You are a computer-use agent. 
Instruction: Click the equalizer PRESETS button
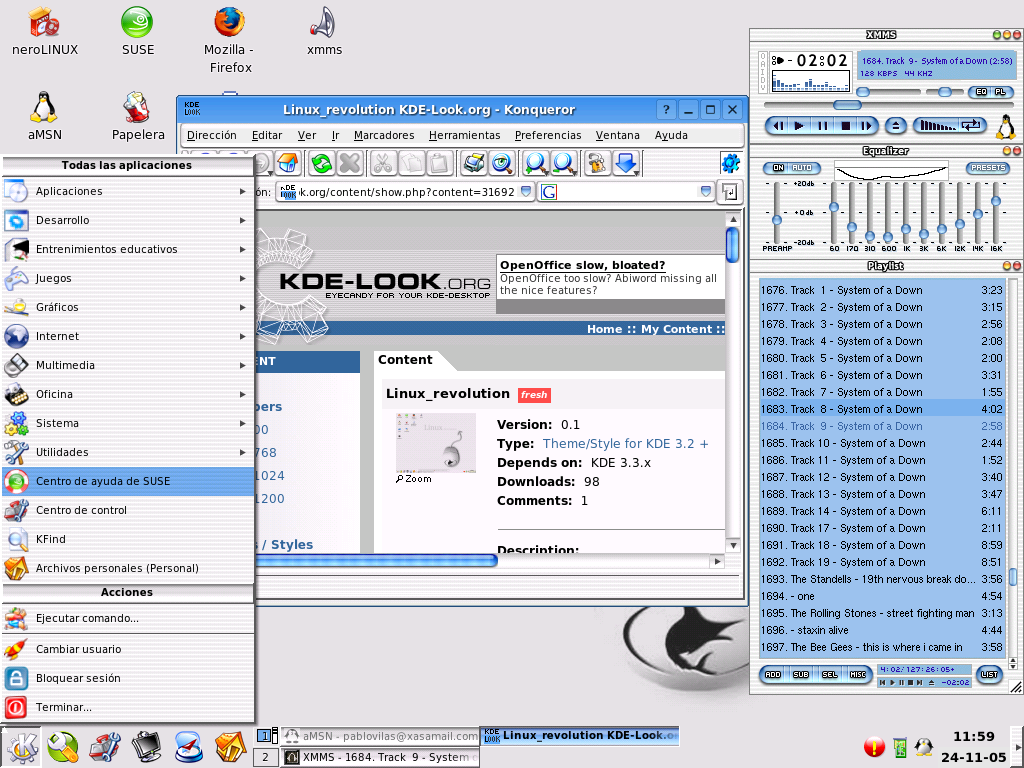click(987, 168)
